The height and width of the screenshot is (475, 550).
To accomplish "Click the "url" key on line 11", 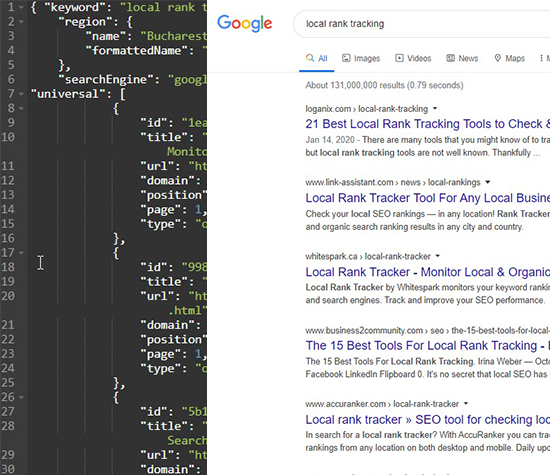I will point(157,166).
